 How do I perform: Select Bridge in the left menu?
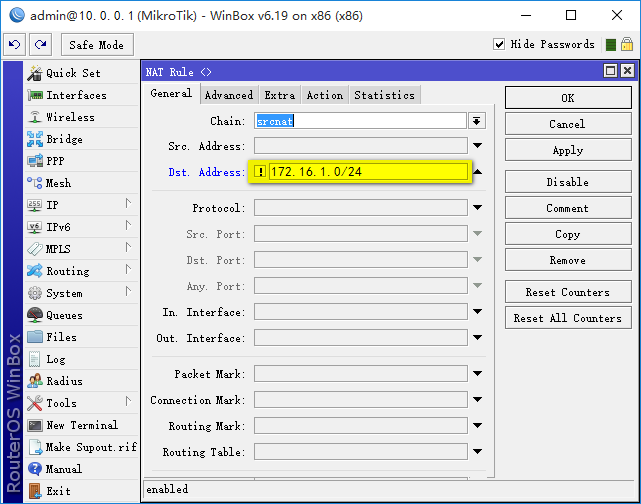tap(64, 139)
